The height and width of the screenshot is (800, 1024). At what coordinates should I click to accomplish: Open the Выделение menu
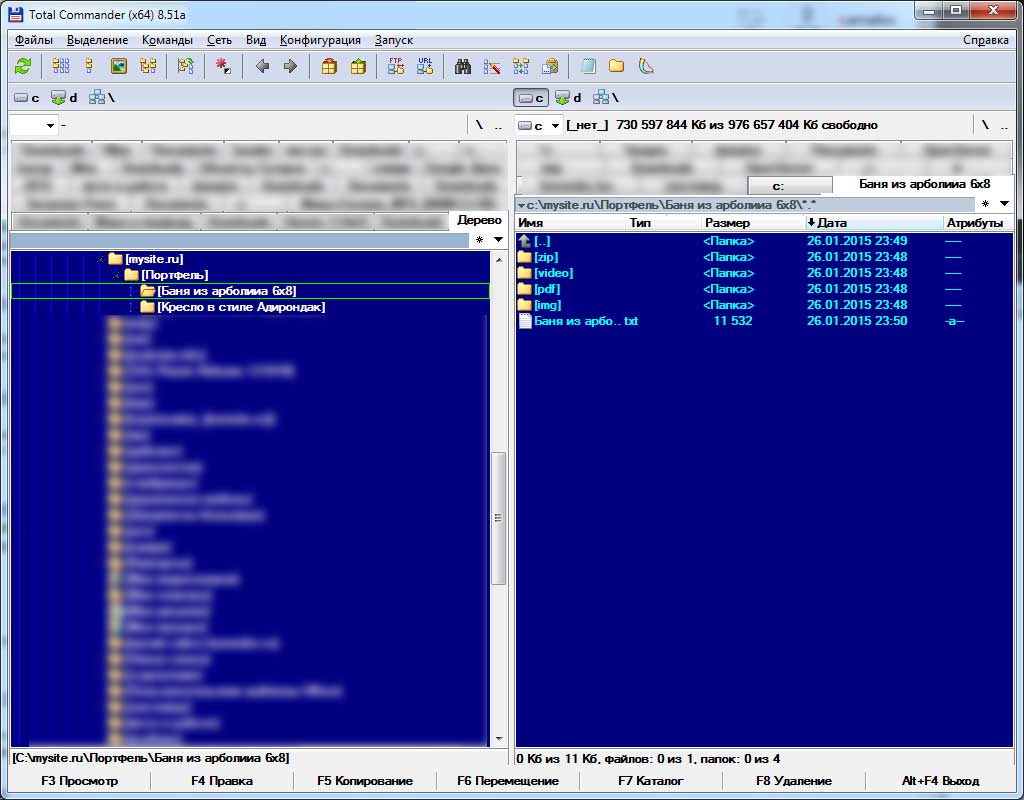coord(97,40)
